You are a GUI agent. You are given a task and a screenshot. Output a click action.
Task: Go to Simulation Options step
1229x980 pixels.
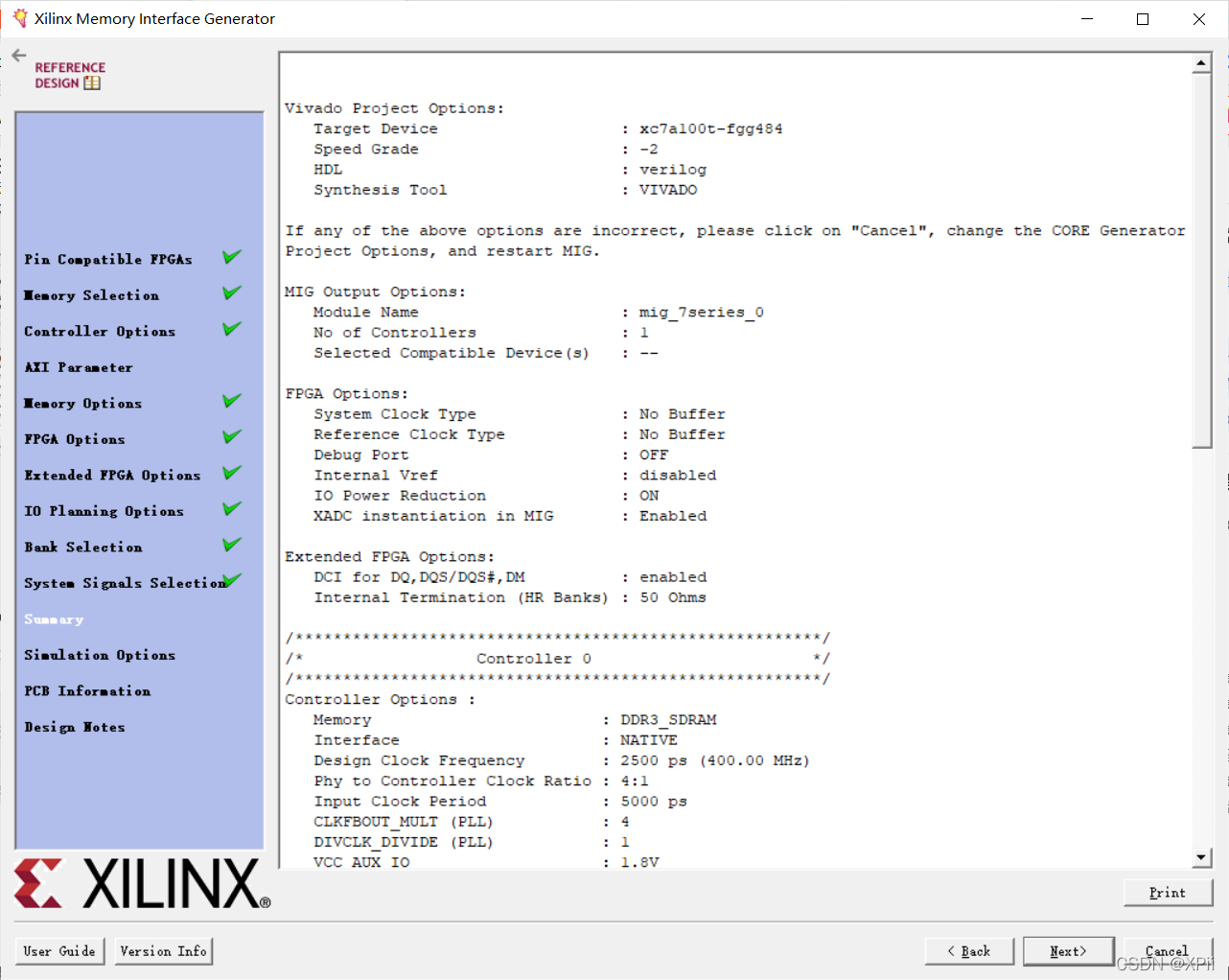[x=100, y=655]
